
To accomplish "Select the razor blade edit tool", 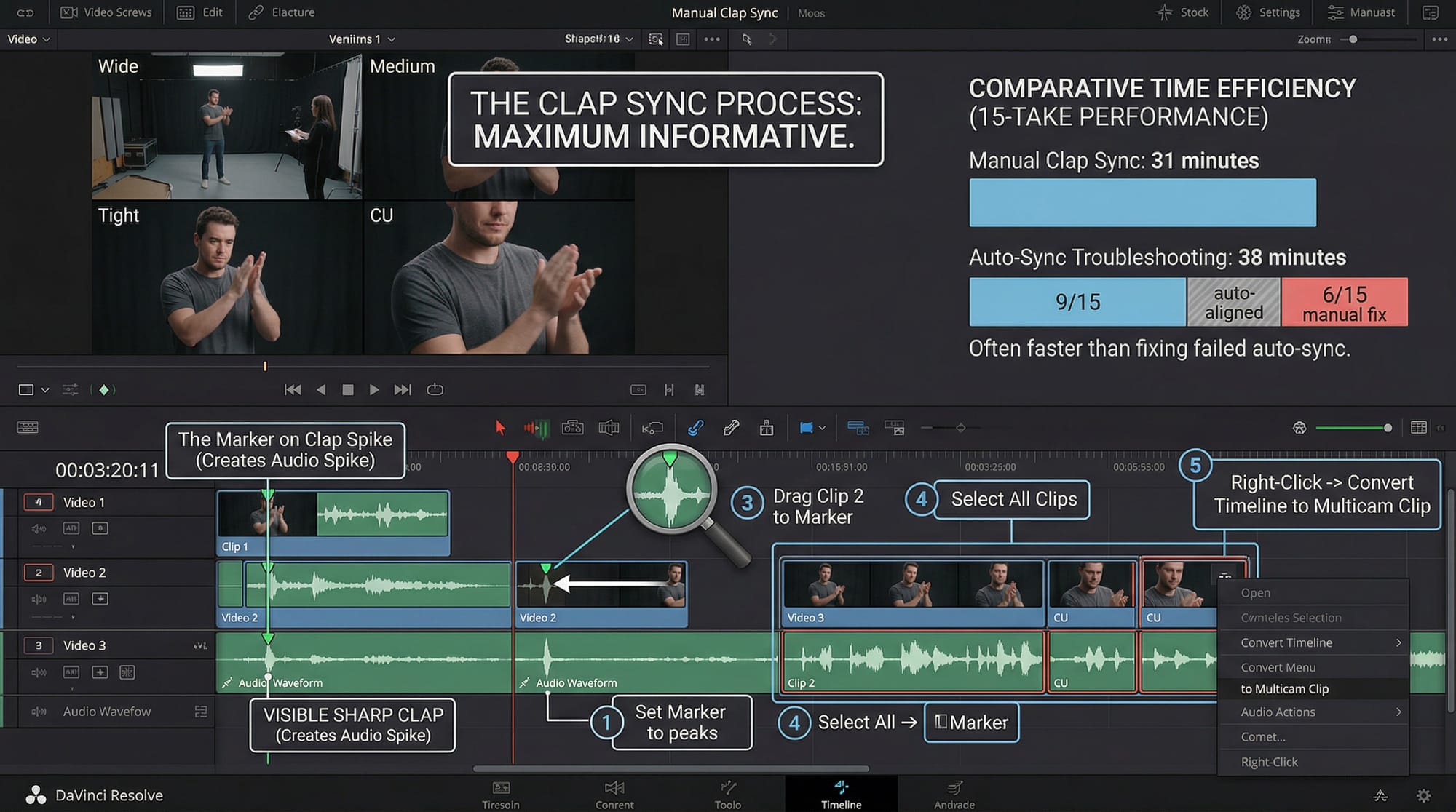I will coord(731,428).
